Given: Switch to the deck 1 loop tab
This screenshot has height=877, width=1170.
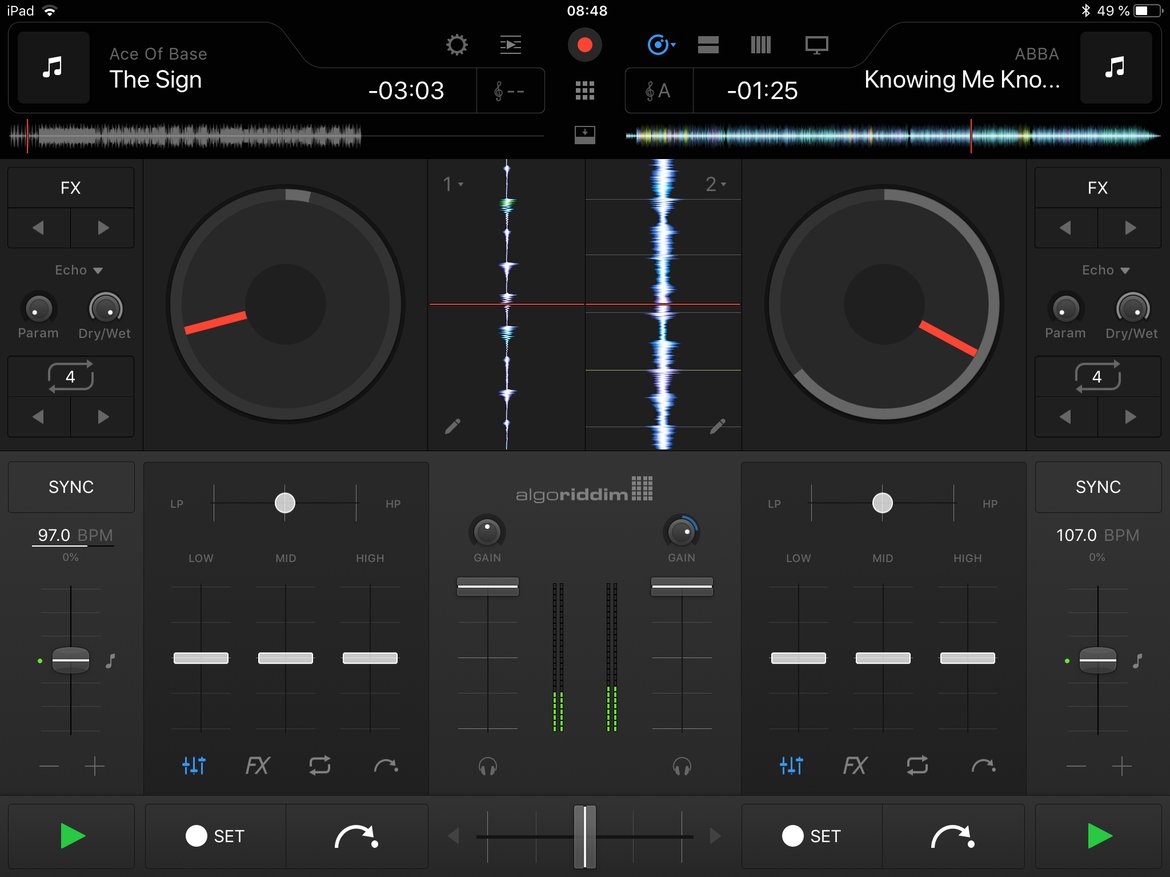Looking at the screenshot, I should (x=320, y=765).
